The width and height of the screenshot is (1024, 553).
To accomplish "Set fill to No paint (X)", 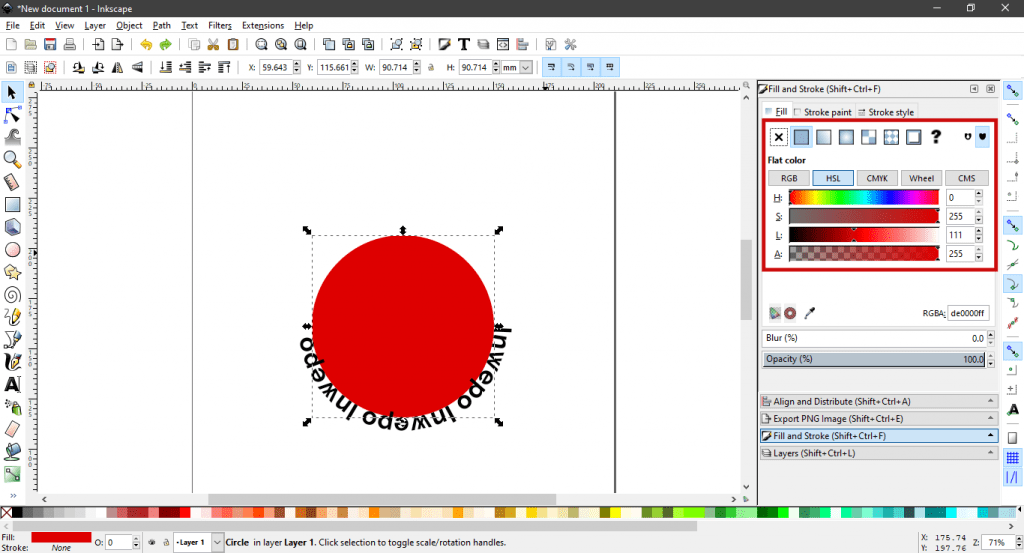I will click(778, 137).
